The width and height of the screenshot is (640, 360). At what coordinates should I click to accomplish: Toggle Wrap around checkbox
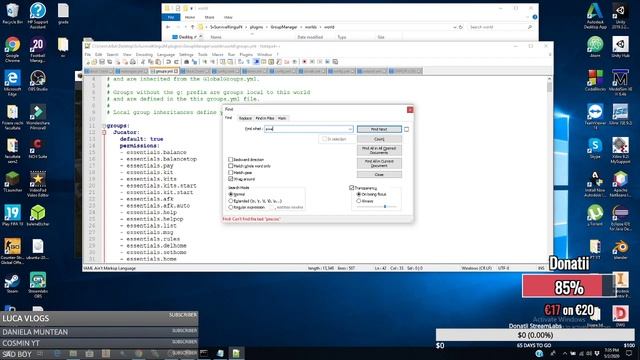point(231,179)
